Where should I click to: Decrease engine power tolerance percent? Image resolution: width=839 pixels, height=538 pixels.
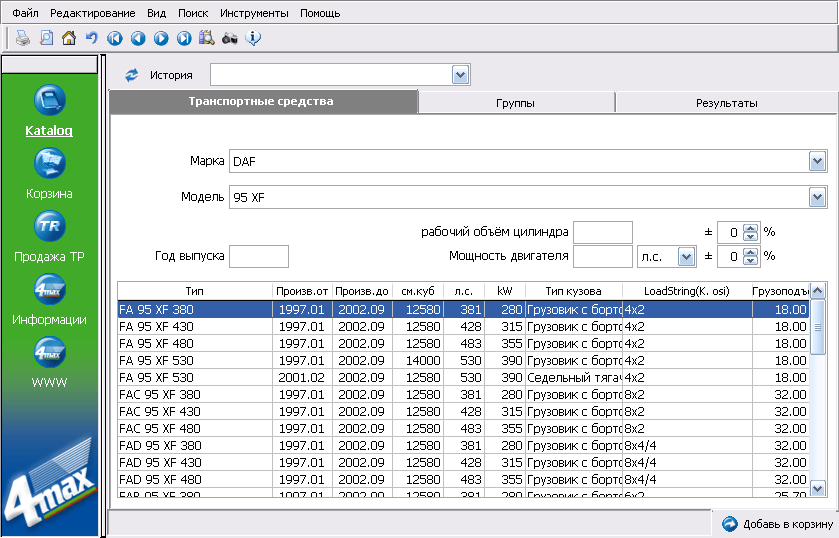click(x=751, y=261)
